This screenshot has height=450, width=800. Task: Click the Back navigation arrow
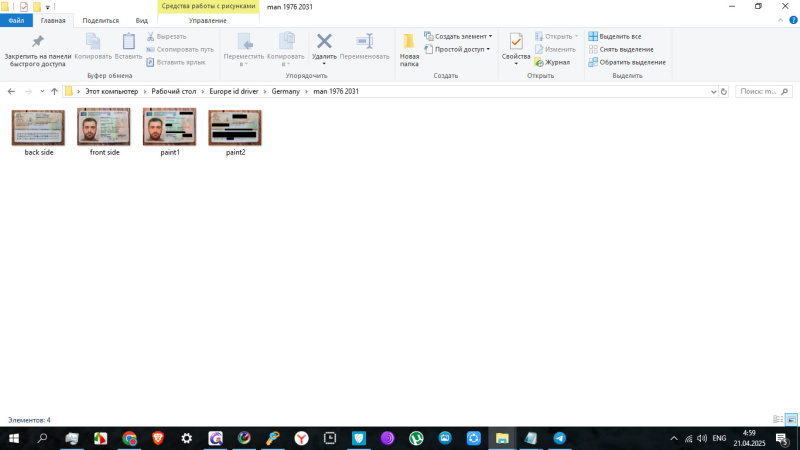point(11,91)
